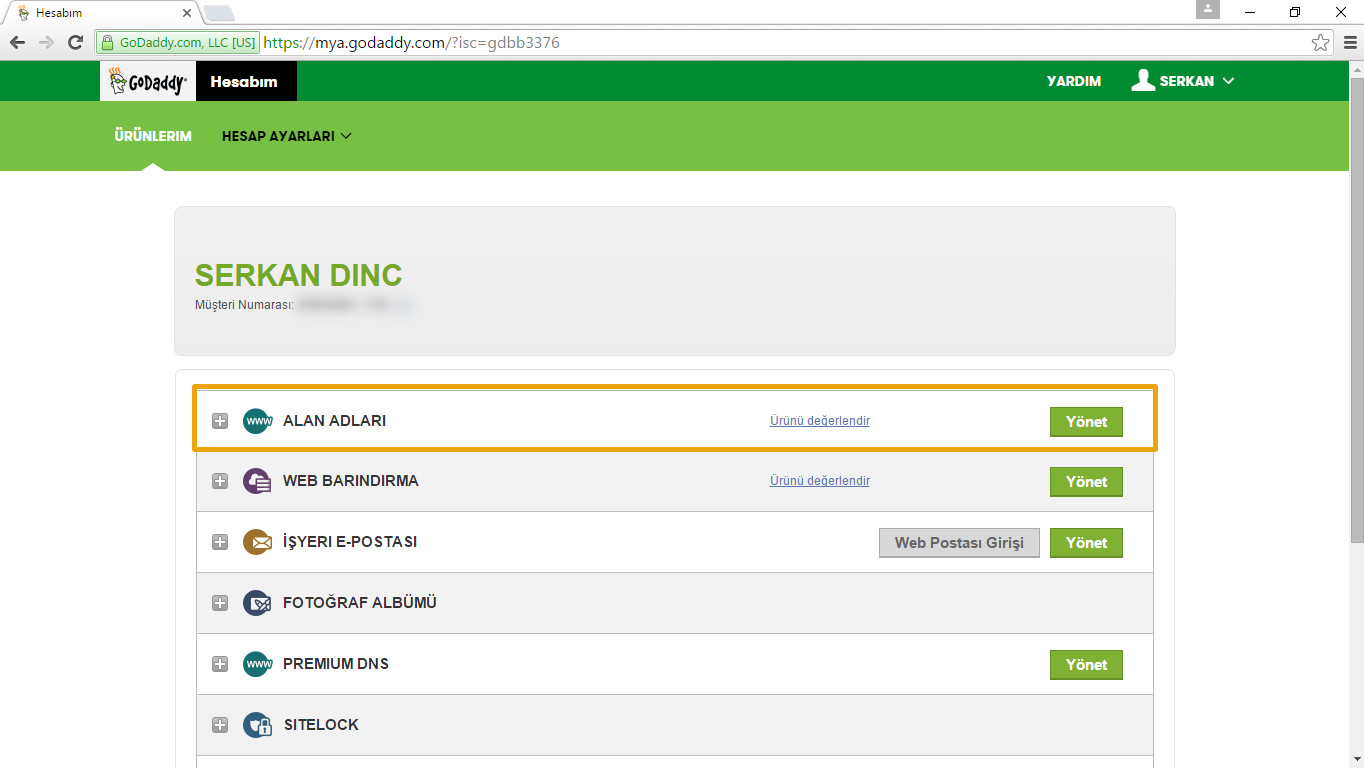Click the SITELOCK label
This screenshot has width=1364, height=768.
click(x=321, y=725)
